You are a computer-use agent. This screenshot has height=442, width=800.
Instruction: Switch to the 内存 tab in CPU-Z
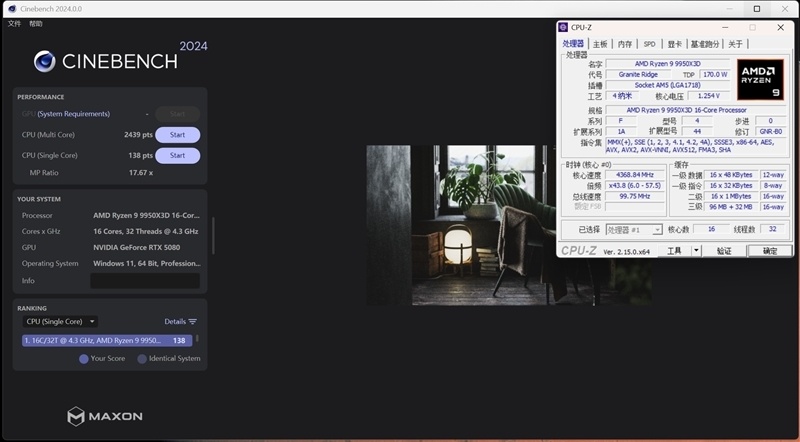click(624, 44)
